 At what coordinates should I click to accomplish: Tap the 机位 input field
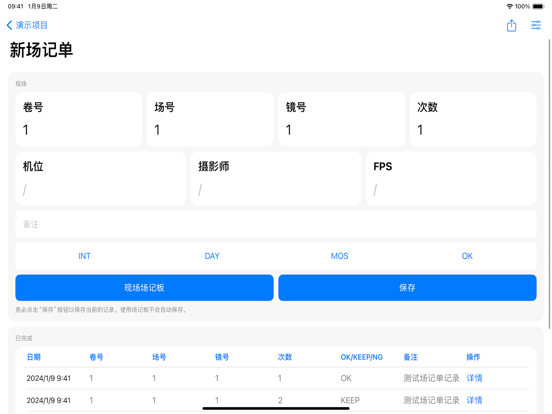[x=100, y=179]
